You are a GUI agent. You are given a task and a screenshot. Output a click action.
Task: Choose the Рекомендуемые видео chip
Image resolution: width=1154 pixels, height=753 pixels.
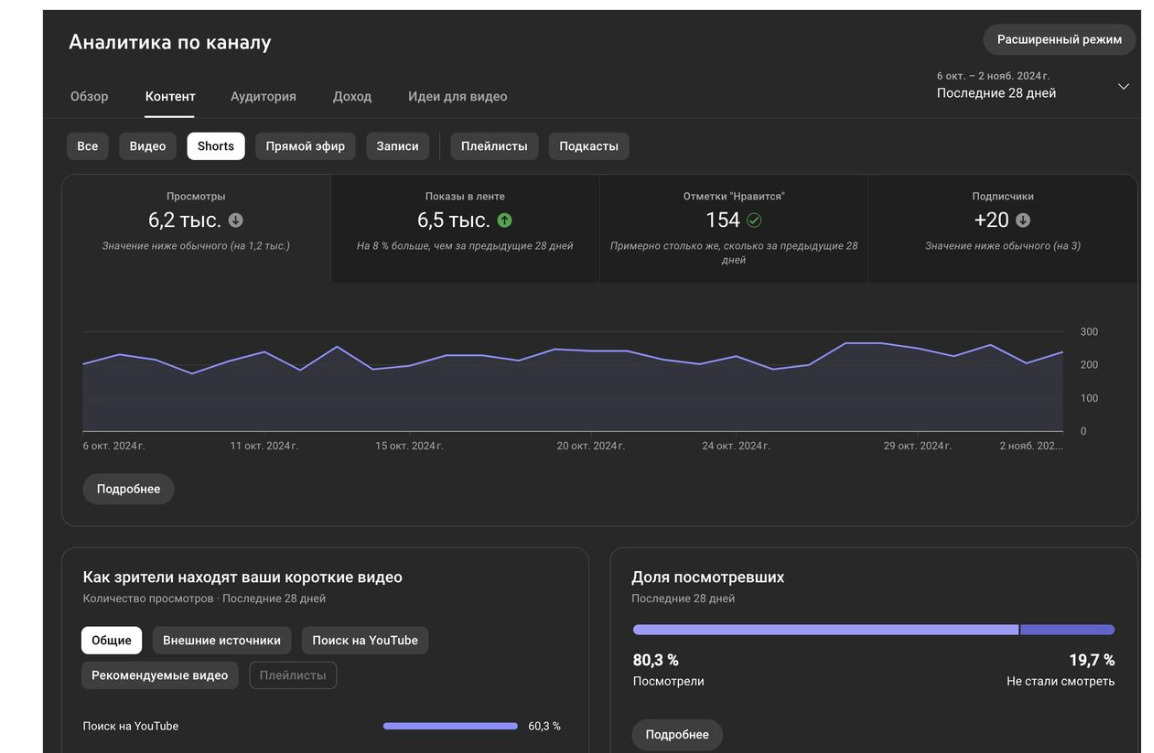pyautogui.click(x=160, y=675)
